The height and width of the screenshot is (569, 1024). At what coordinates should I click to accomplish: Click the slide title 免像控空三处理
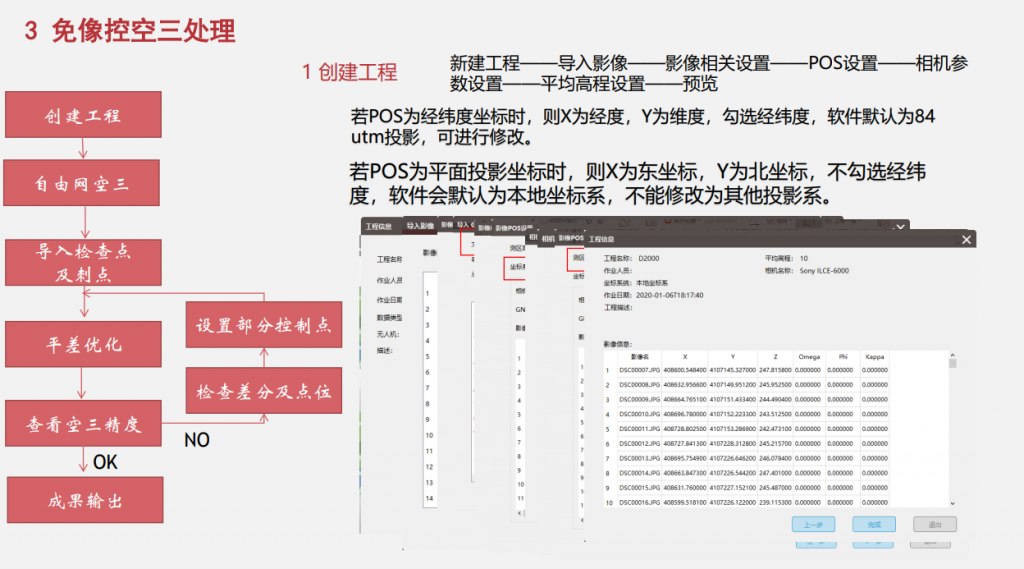[143, 30]
